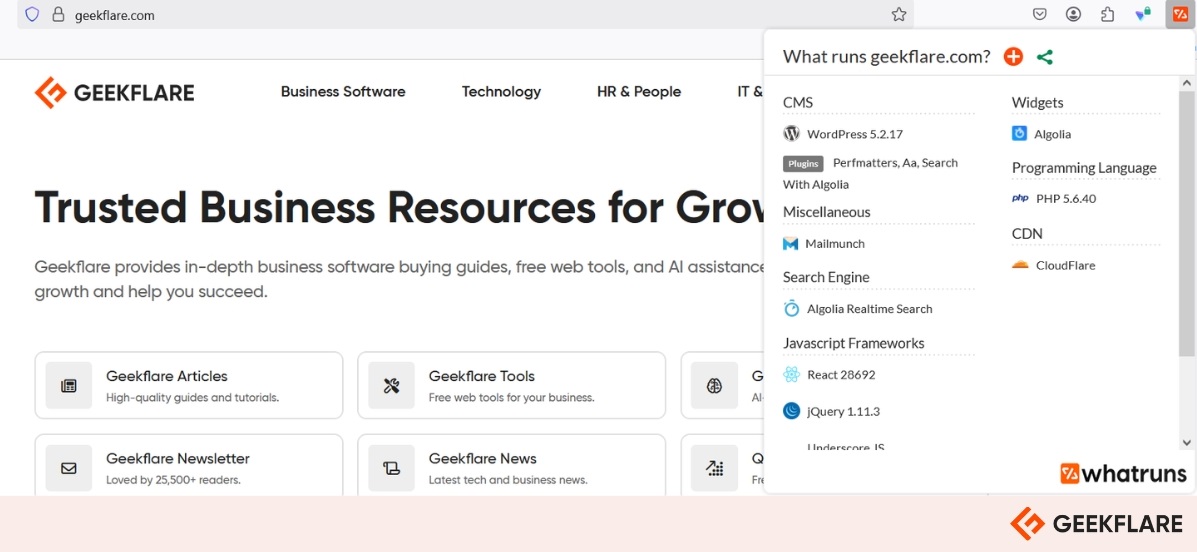1197x552 pixels.
Task: Click the WhatRuns extension toolbar icon
Action: [1179, 14]
